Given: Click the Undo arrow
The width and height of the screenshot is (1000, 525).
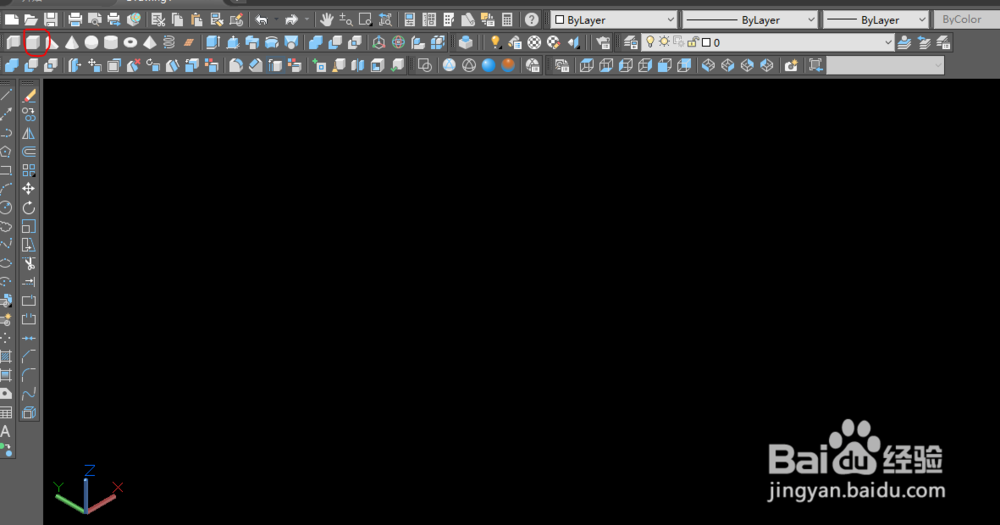Looking at the screenshot, I should click(x=261, y=20).
